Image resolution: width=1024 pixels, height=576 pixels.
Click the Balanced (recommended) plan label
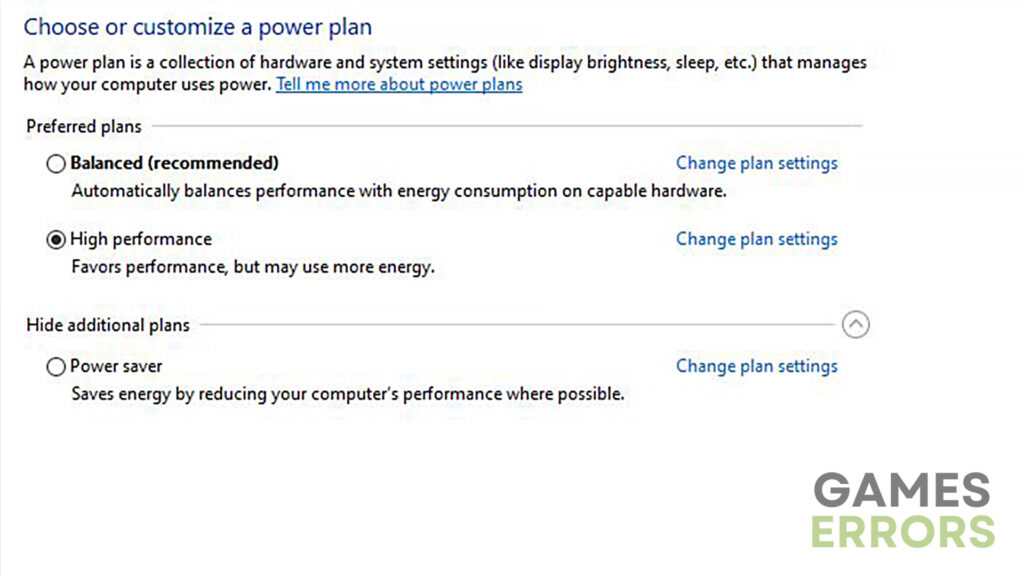click(x=174, y=163)
